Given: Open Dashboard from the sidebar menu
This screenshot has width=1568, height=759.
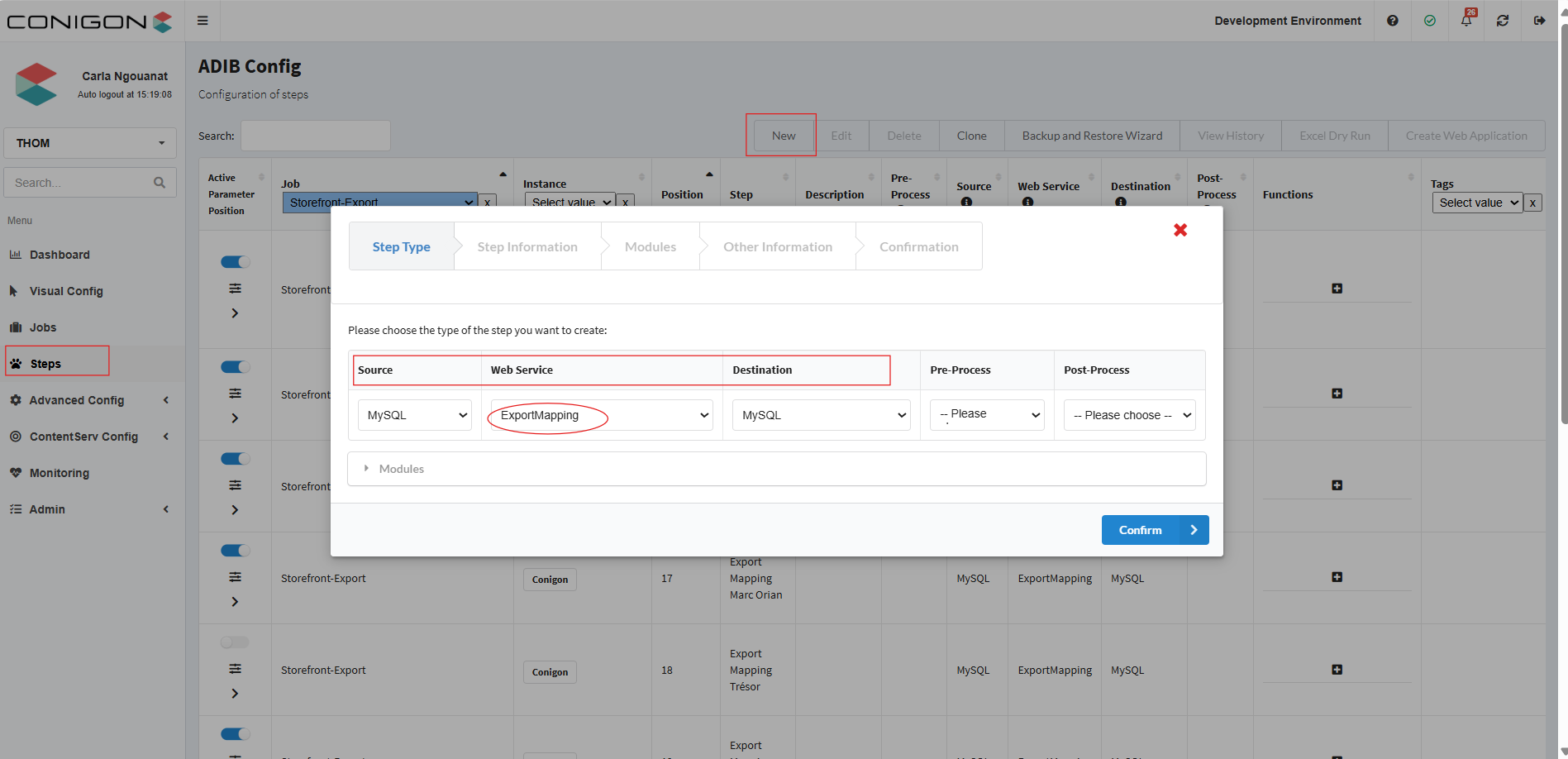Looking at the screenshot, I should [60, 255].
